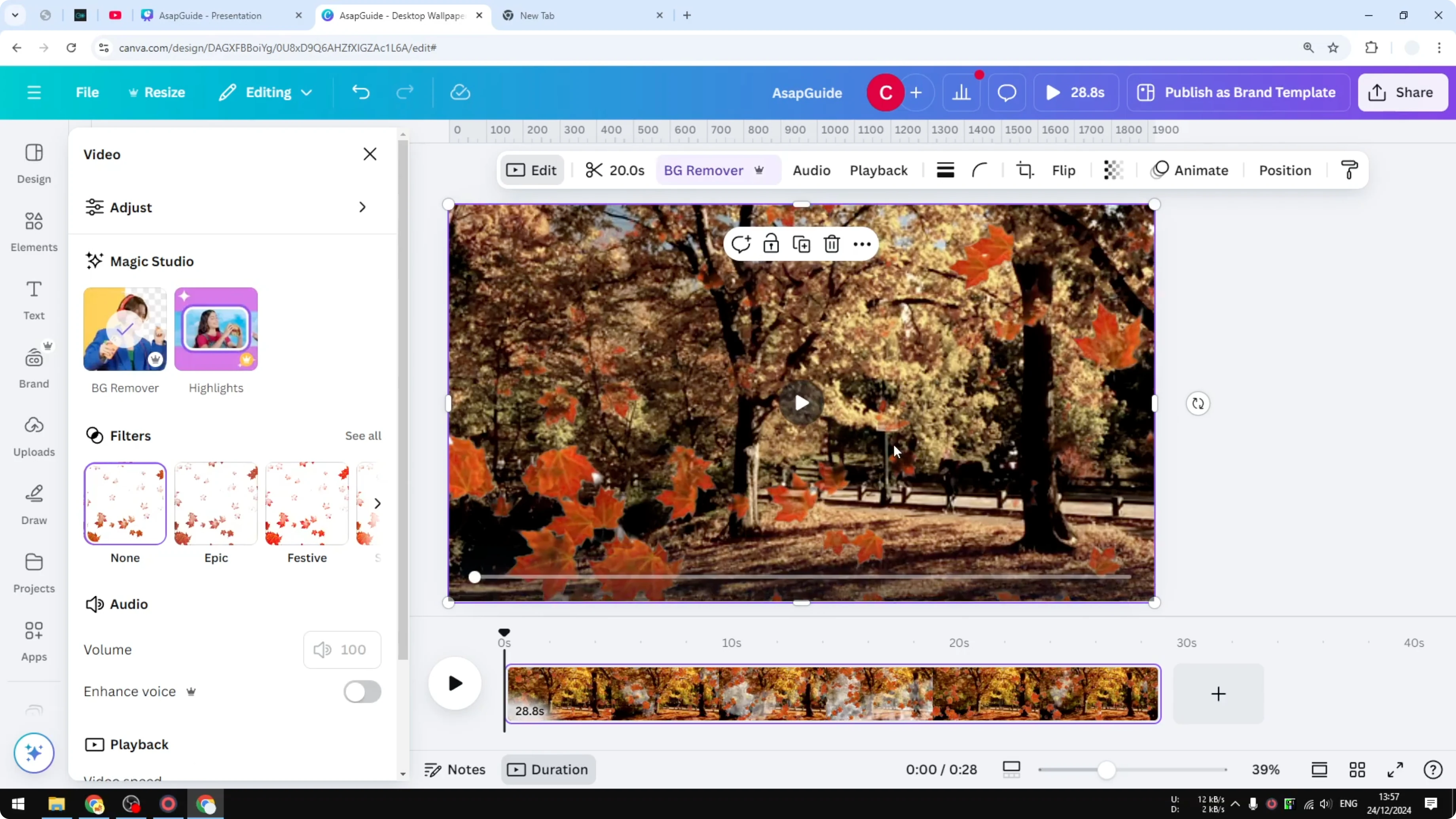Screen dimensions: 1456x819
Task: Open the File menu
Action: (87, 92)
